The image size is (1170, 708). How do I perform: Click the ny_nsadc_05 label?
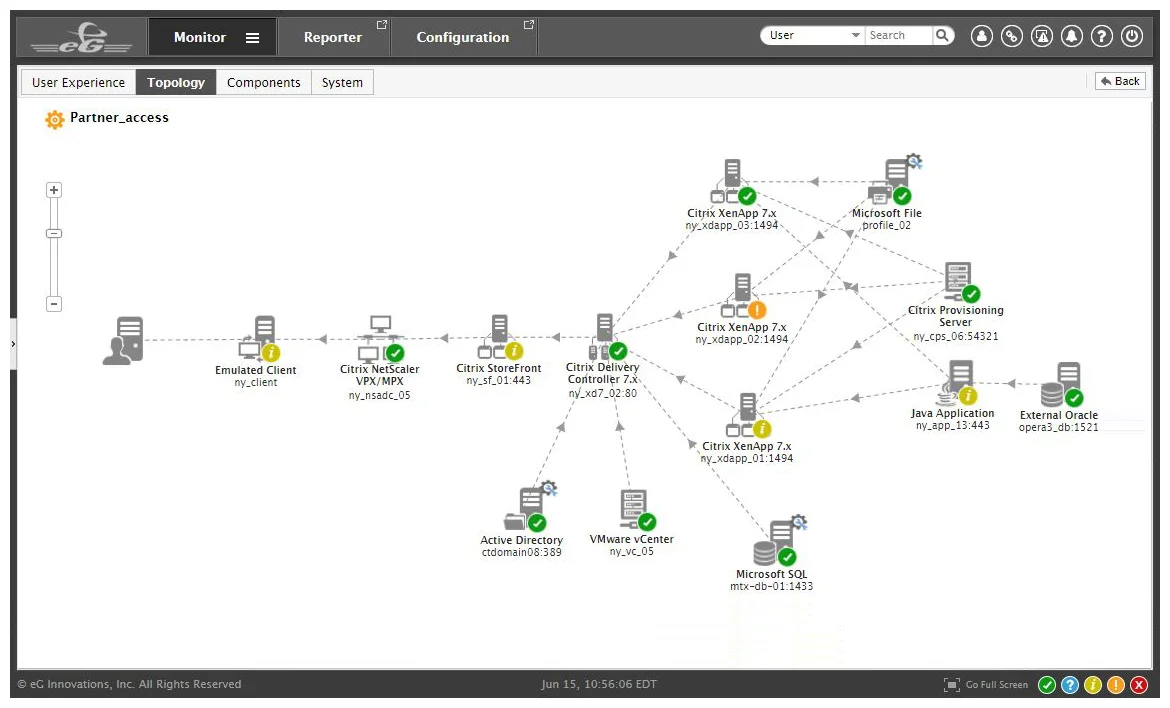380,395
